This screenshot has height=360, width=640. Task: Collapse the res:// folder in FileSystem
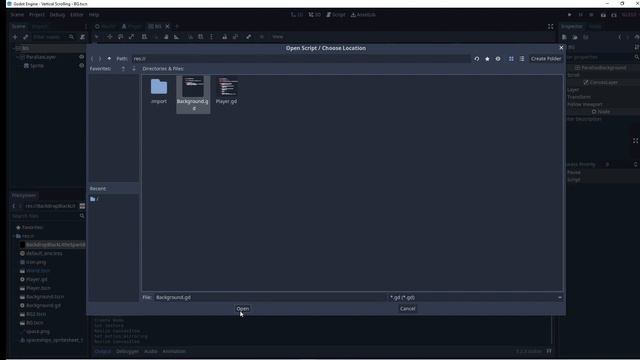(13, 236)
